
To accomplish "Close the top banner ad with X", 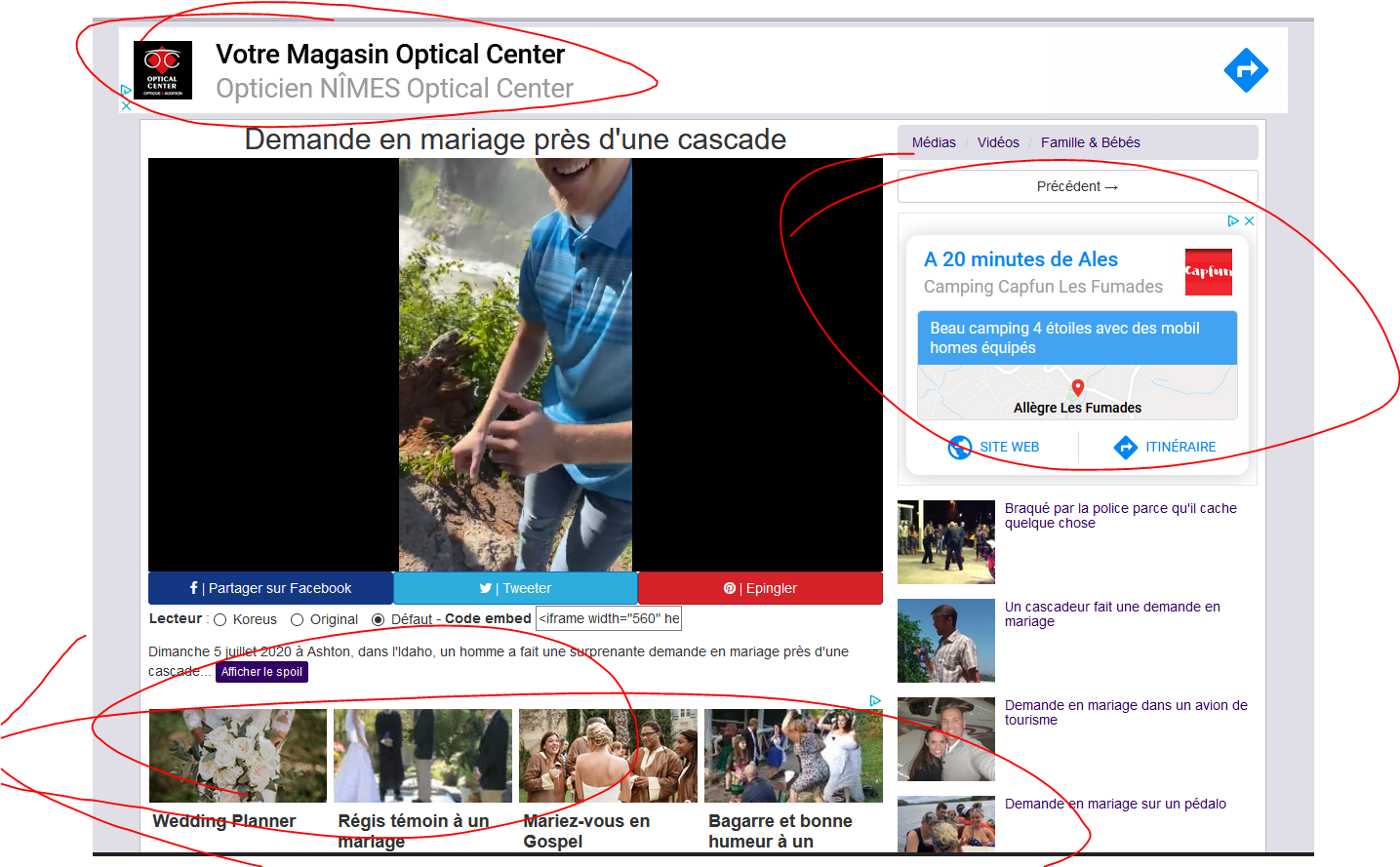I will (x=126, y=105).
